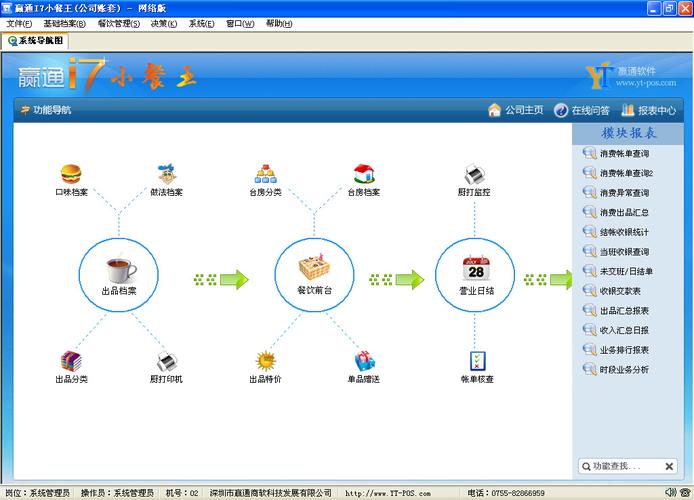Screen dimensions: 694x500
Task: Open 帐单核查 checklist icon
Action: pyautogui.click(x=477, y=361)
